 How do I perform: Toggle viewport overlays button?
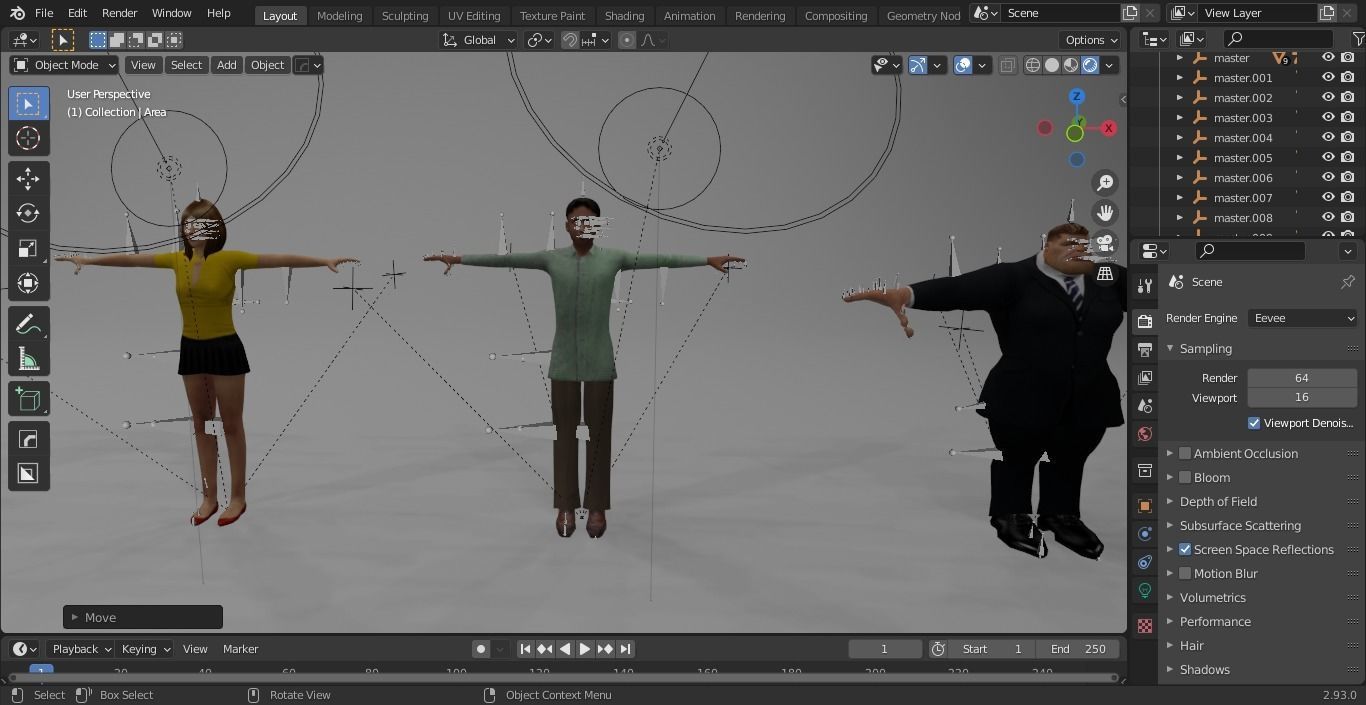point(963,65)
